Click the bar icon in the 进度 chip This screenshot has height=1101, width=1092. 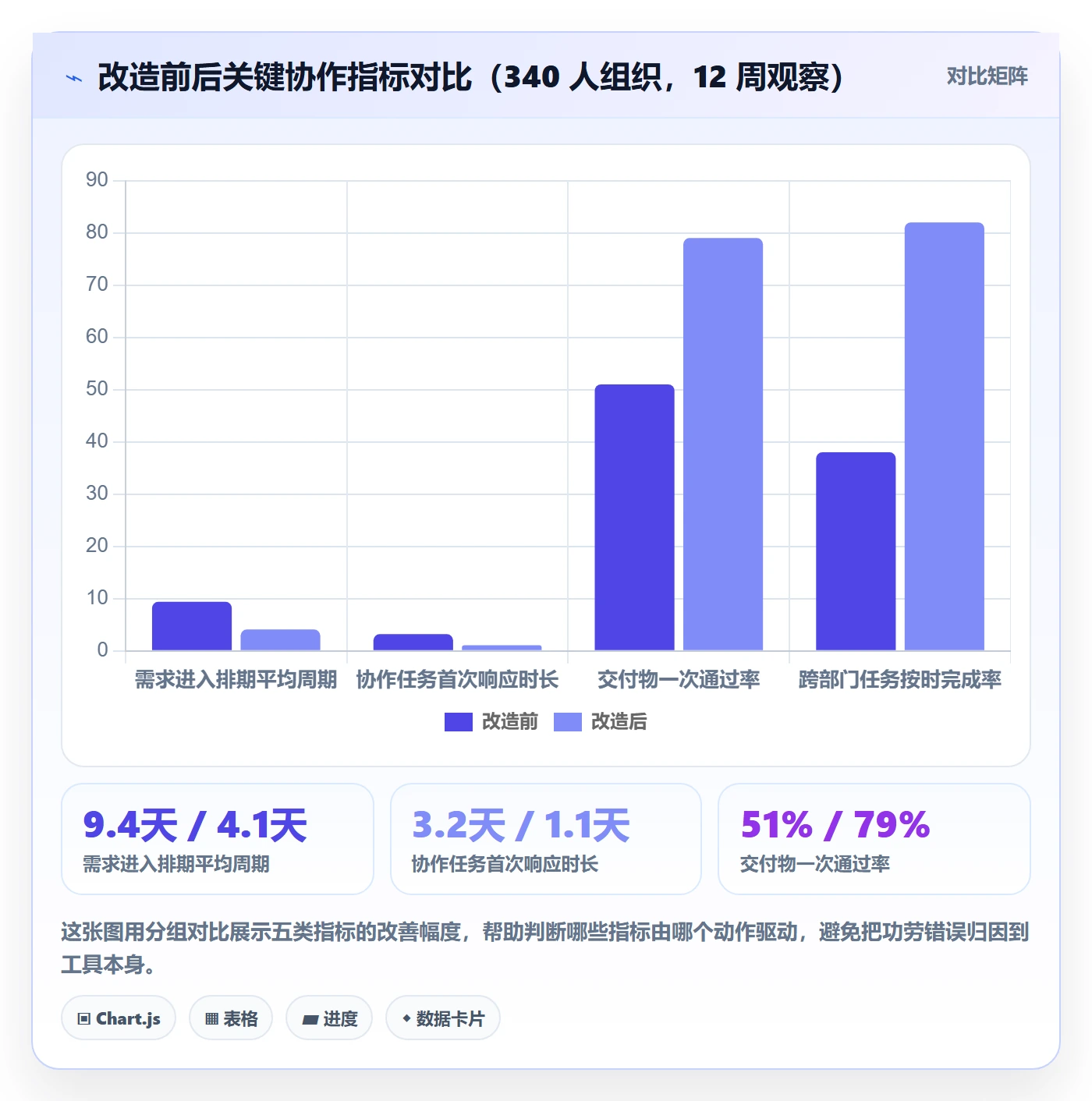tap(310, 1019)
